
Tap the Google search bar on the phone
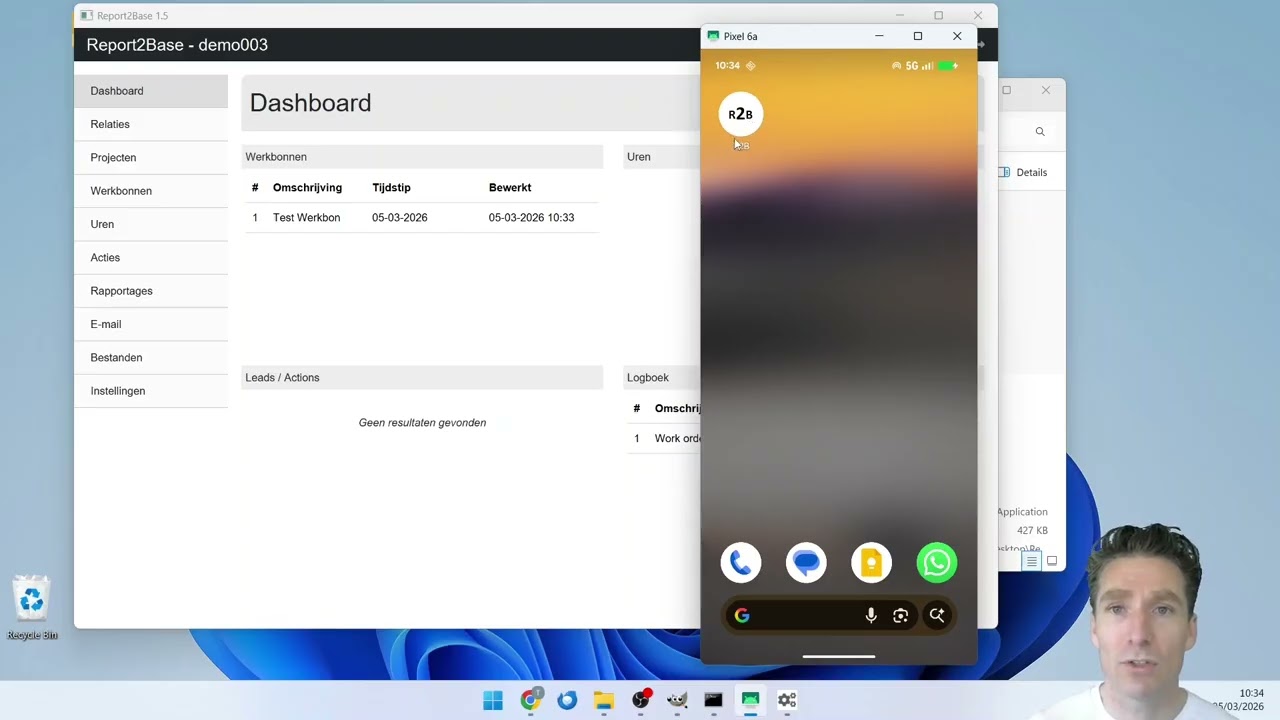839,616
